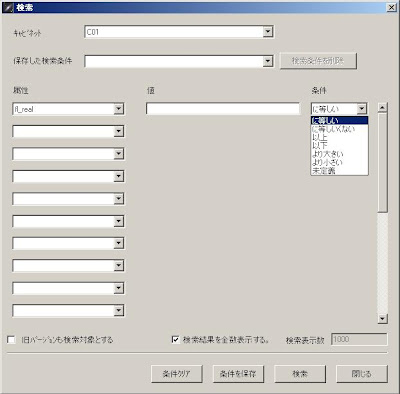Viewport: 400px width, 394px height.
Task: Click the scrollbar down arrow
Action: 382,319
